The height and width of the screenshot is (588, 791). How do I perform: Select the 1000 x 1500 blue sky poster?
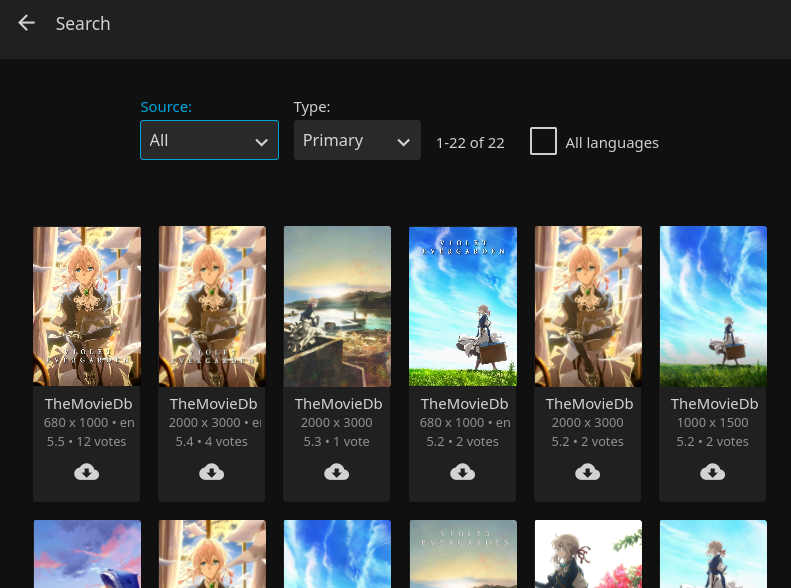click(713, 306)
